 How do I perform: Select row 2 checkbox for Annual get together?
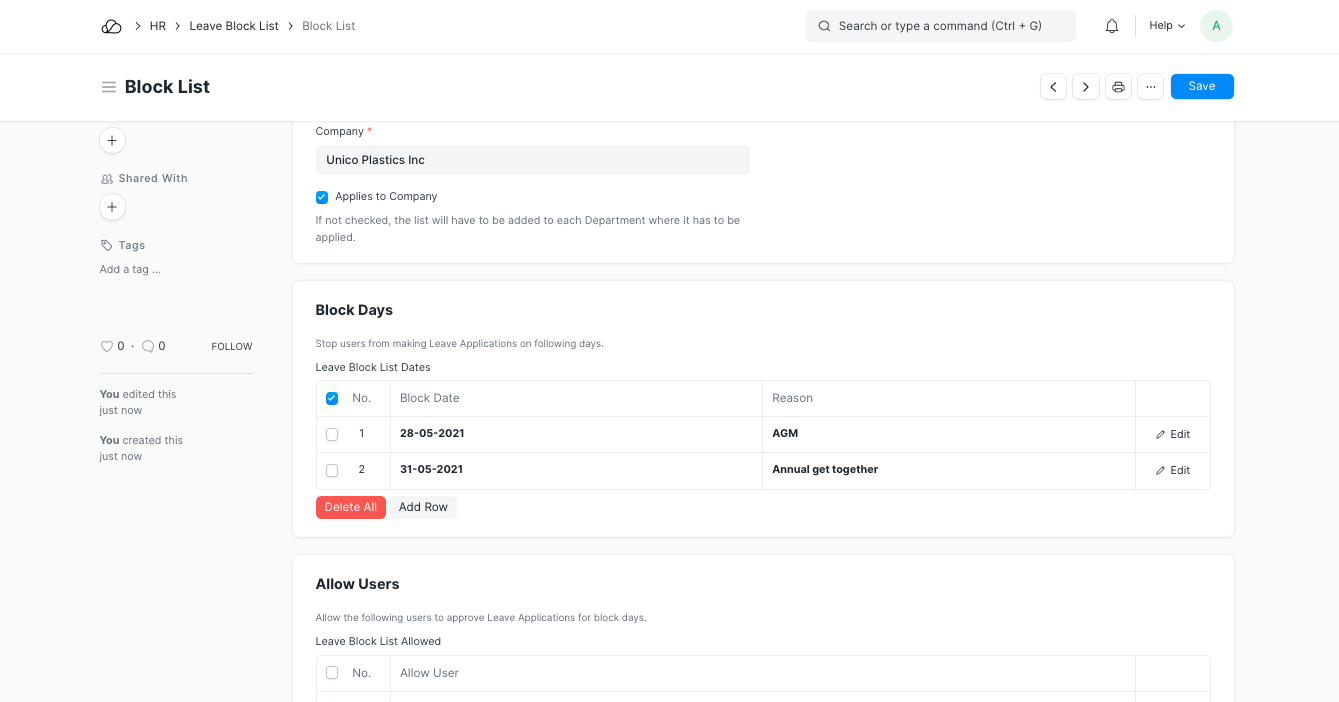(332, 470)
